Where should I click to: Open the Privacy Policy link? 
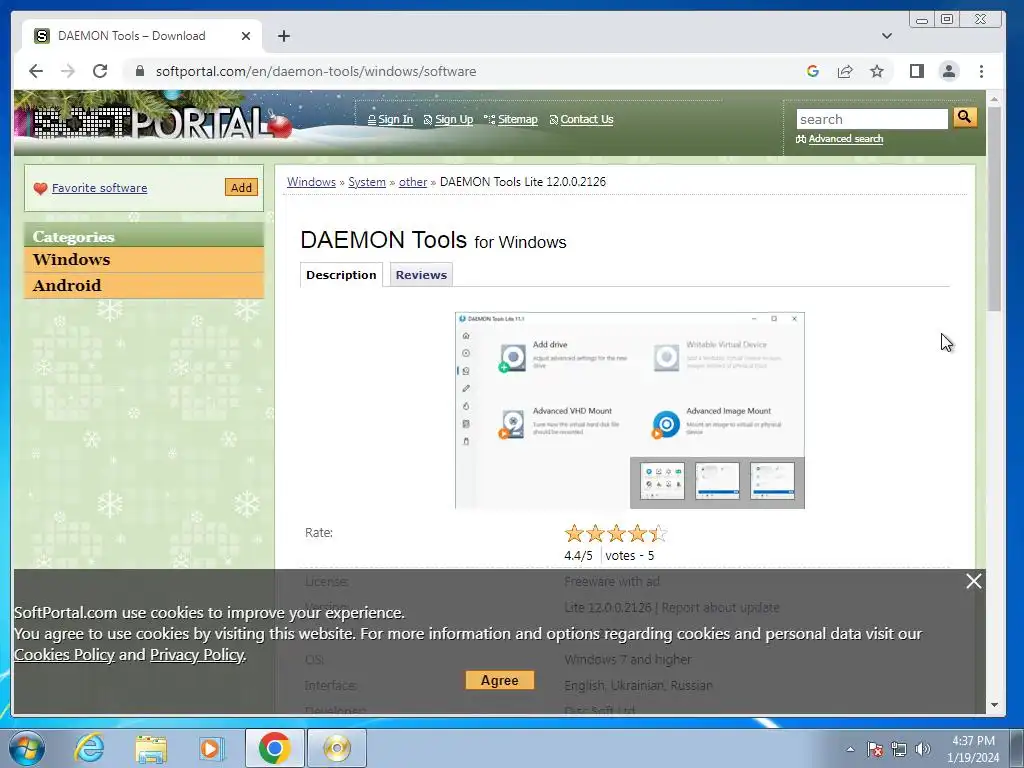197,654
